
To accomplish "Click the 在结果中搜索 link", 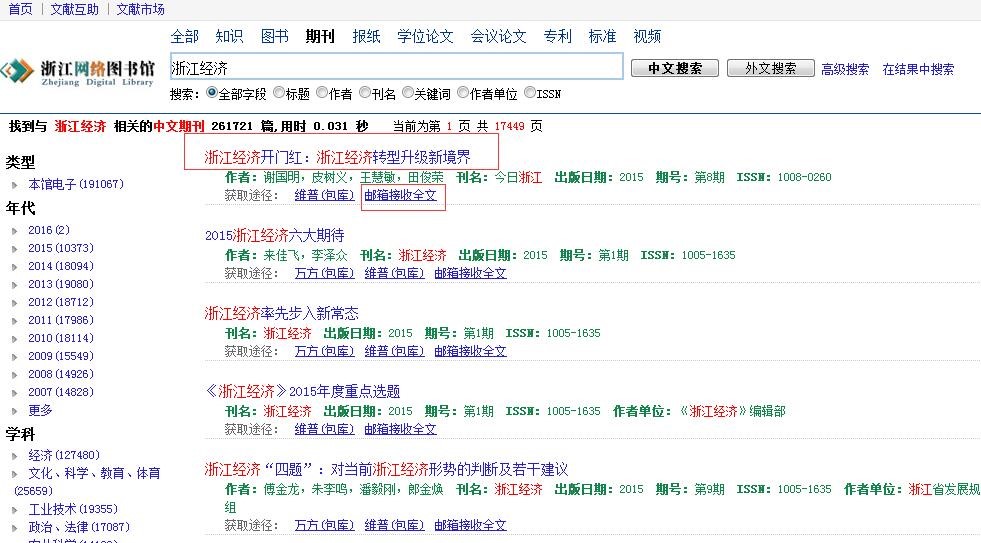I will pyautogui.click(x=918, y=69).
